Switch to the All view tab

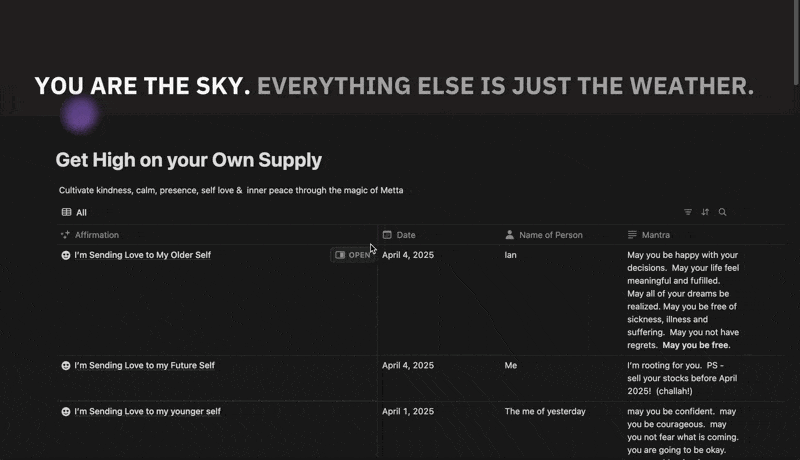81,212
